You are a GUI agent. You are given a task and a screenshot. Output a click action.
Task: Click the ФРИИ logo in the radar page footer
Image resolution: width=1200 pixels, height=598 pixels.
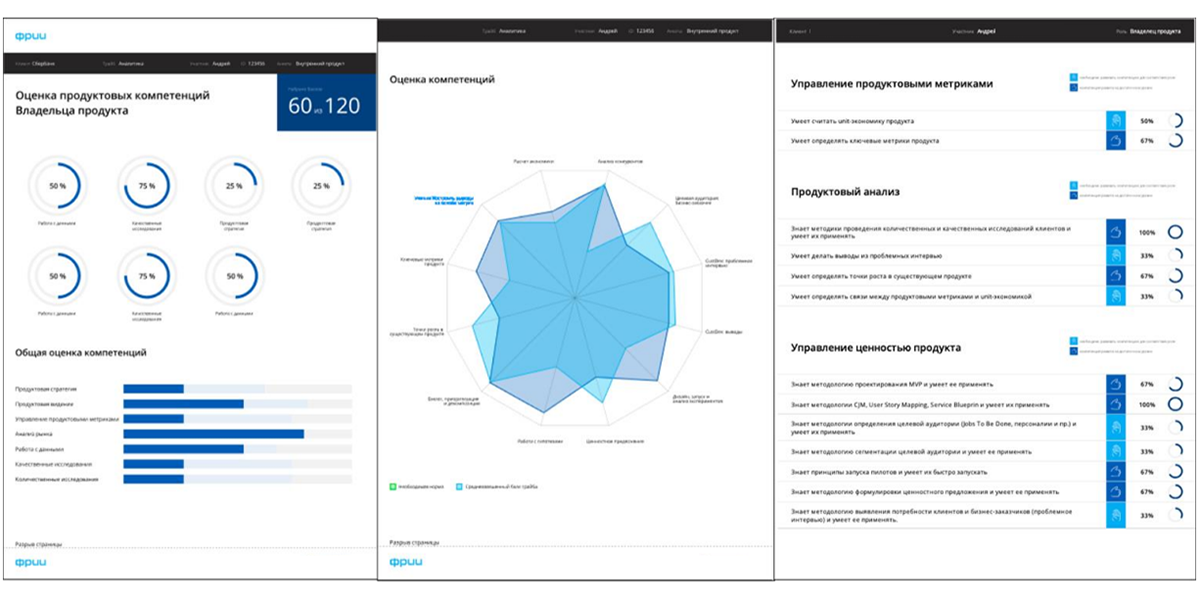tap(405, 562)
